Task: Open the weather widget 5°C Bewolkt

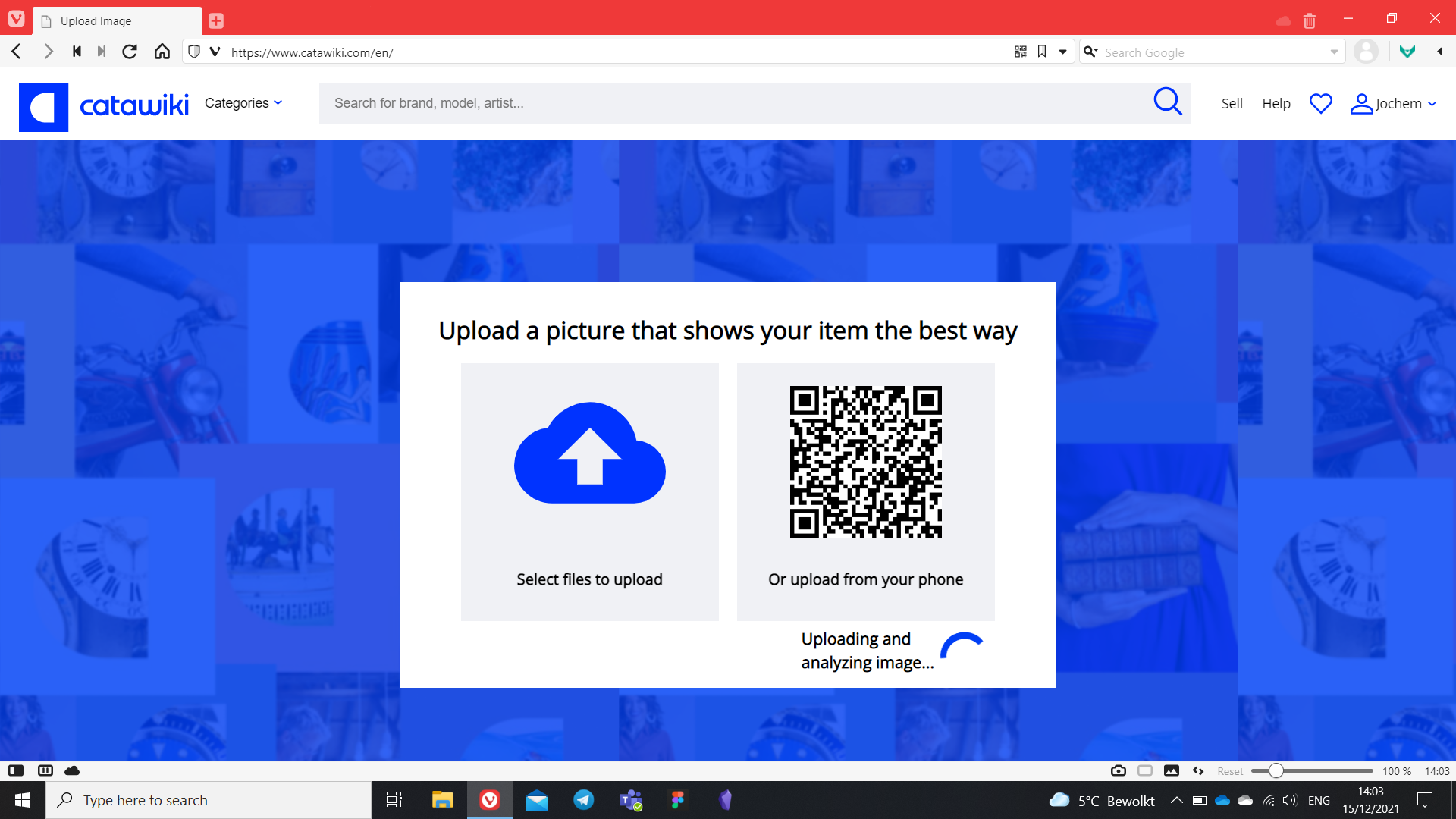Action: 1102,800
